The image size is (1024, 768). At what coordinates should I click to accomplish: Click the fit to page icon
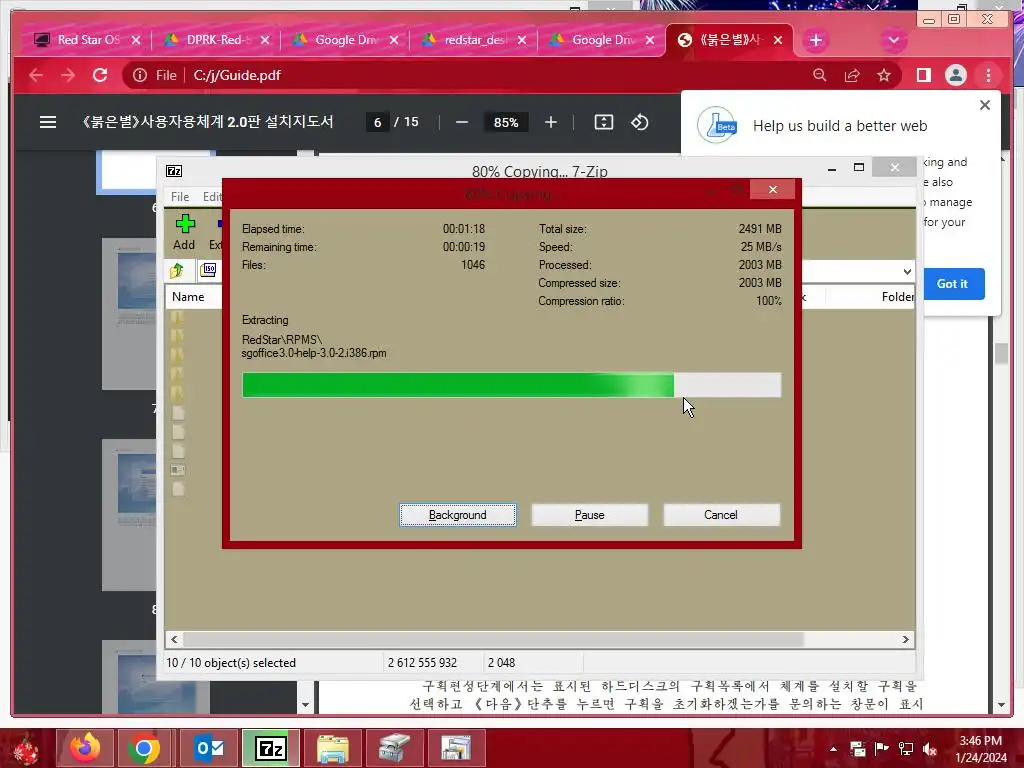coord(603,122)
